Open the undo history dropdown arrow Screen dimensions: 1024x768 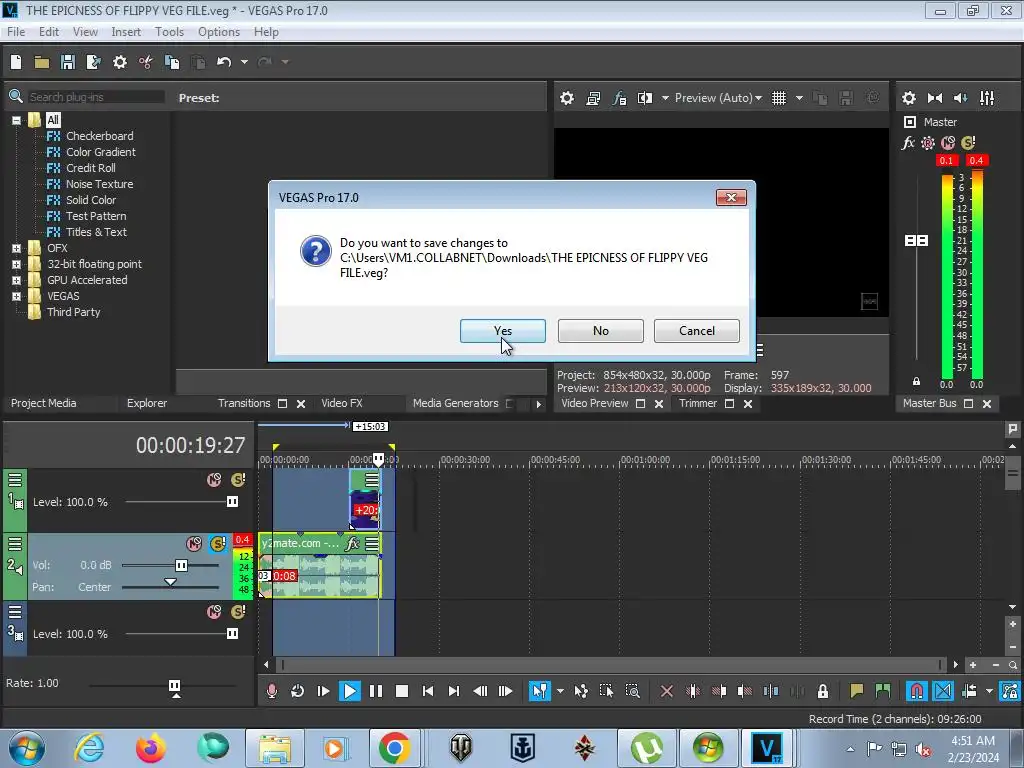244,62
